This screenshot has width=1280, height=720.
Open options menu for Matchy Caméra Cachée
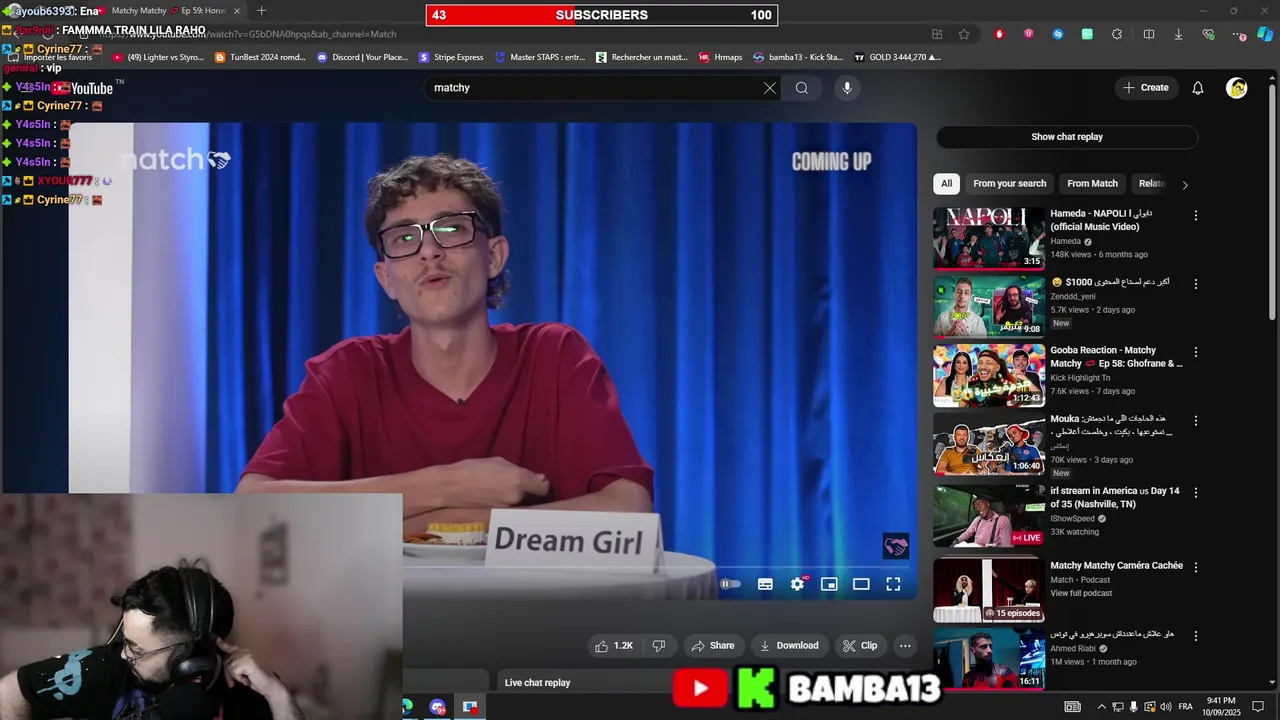[x=1195, y=567]
